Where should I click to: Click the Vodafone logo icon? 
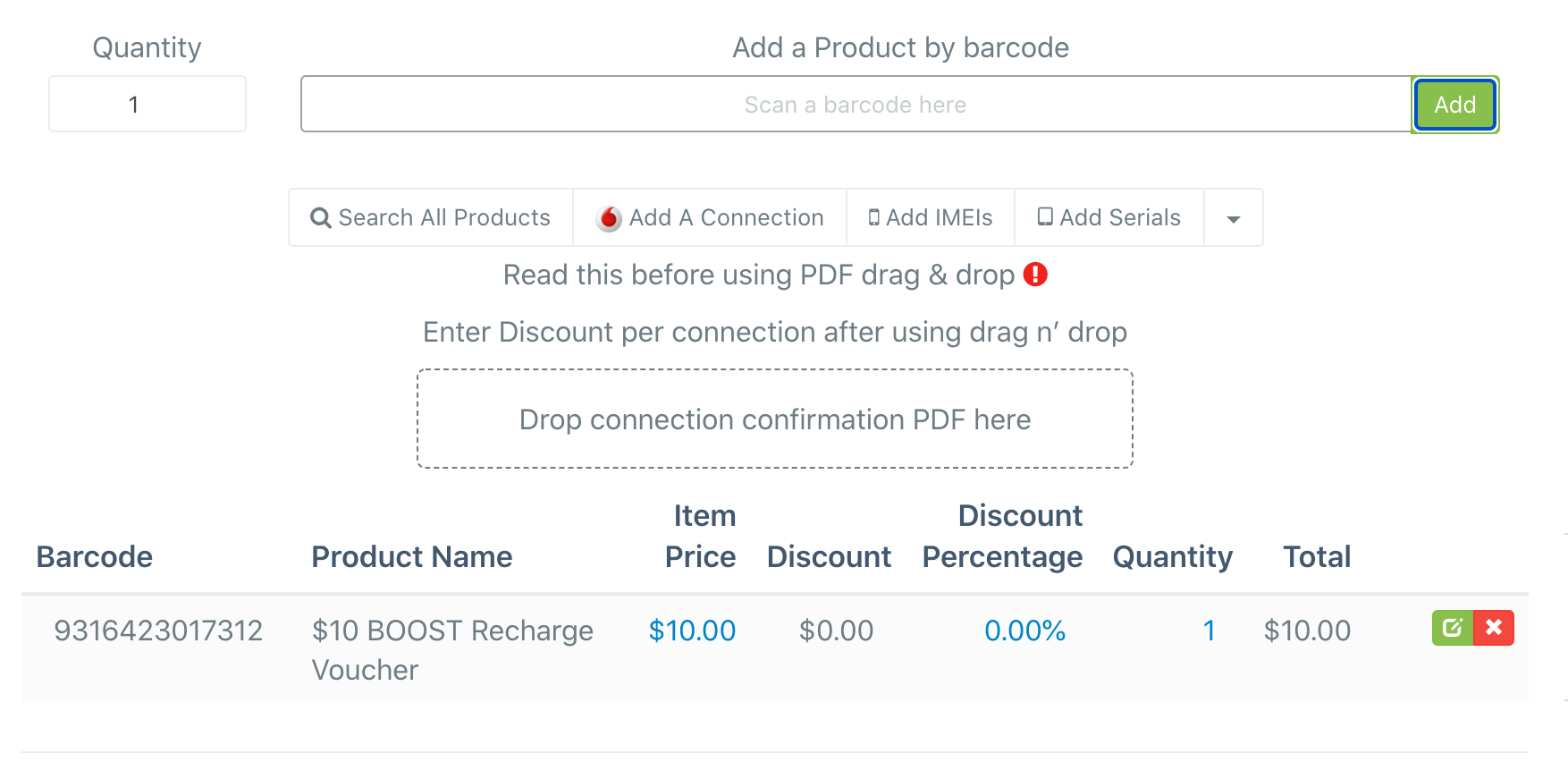pos(609,218)
